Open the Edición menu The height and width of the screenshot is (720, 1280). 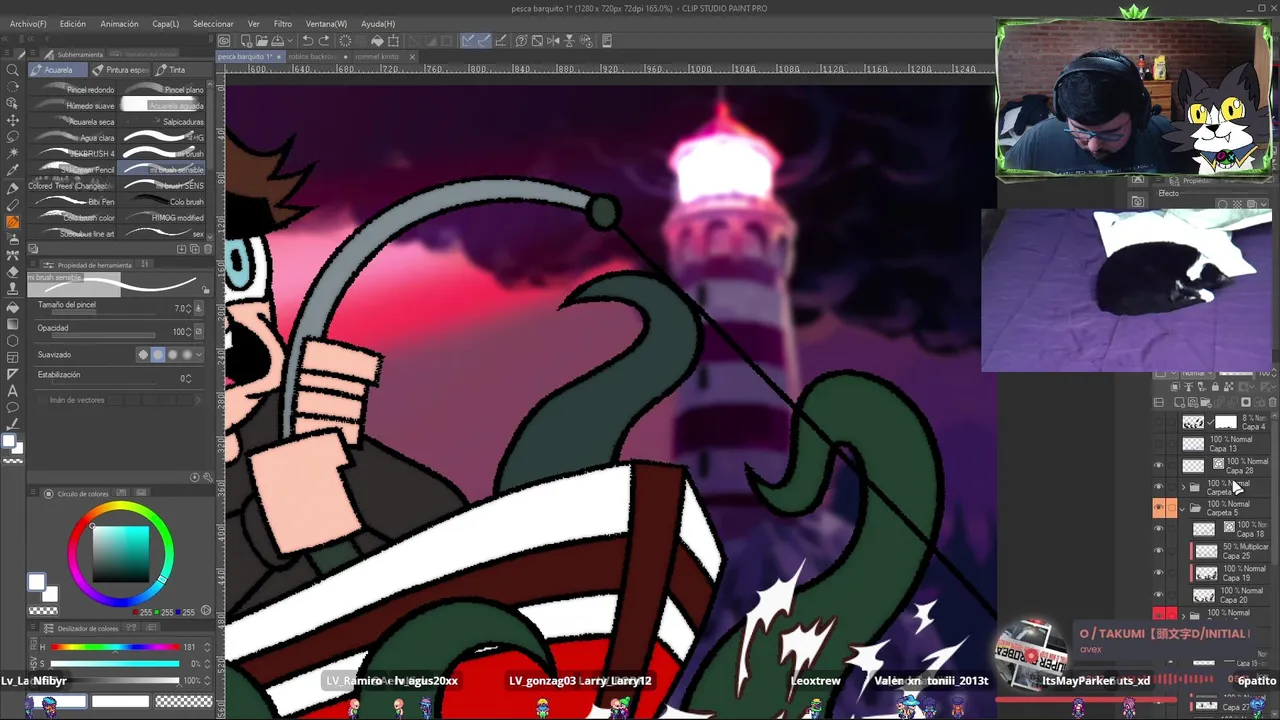72,23
